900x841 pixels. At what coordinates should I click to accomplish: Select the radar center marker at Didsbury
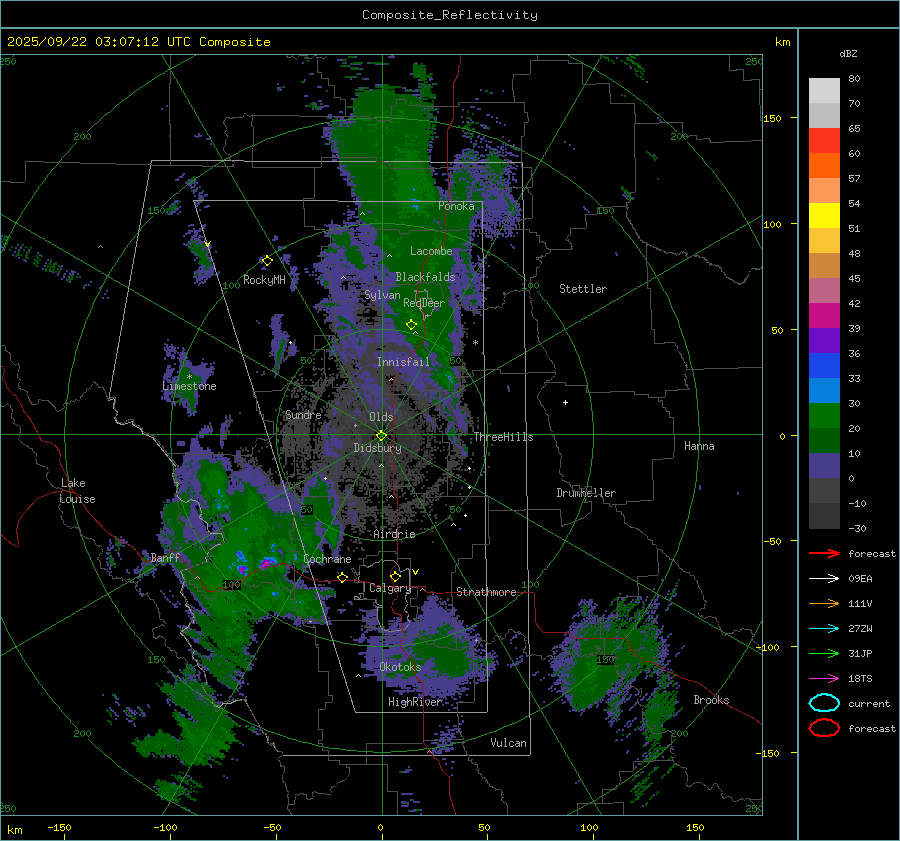pos(381,435)
